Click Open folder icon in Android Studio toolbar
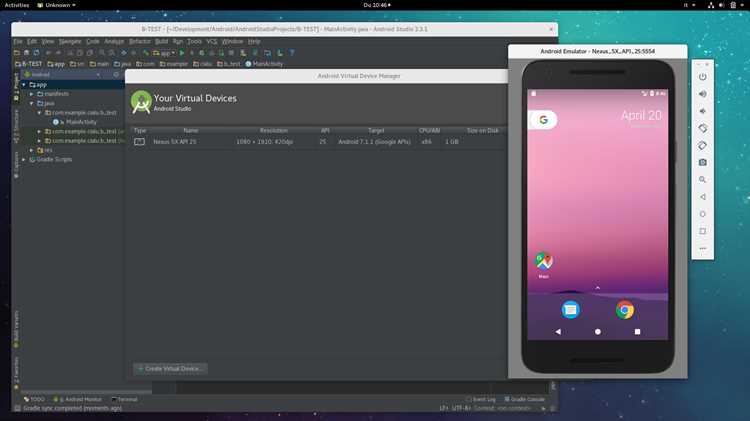The image size is (750, 421). click(17, 53)
